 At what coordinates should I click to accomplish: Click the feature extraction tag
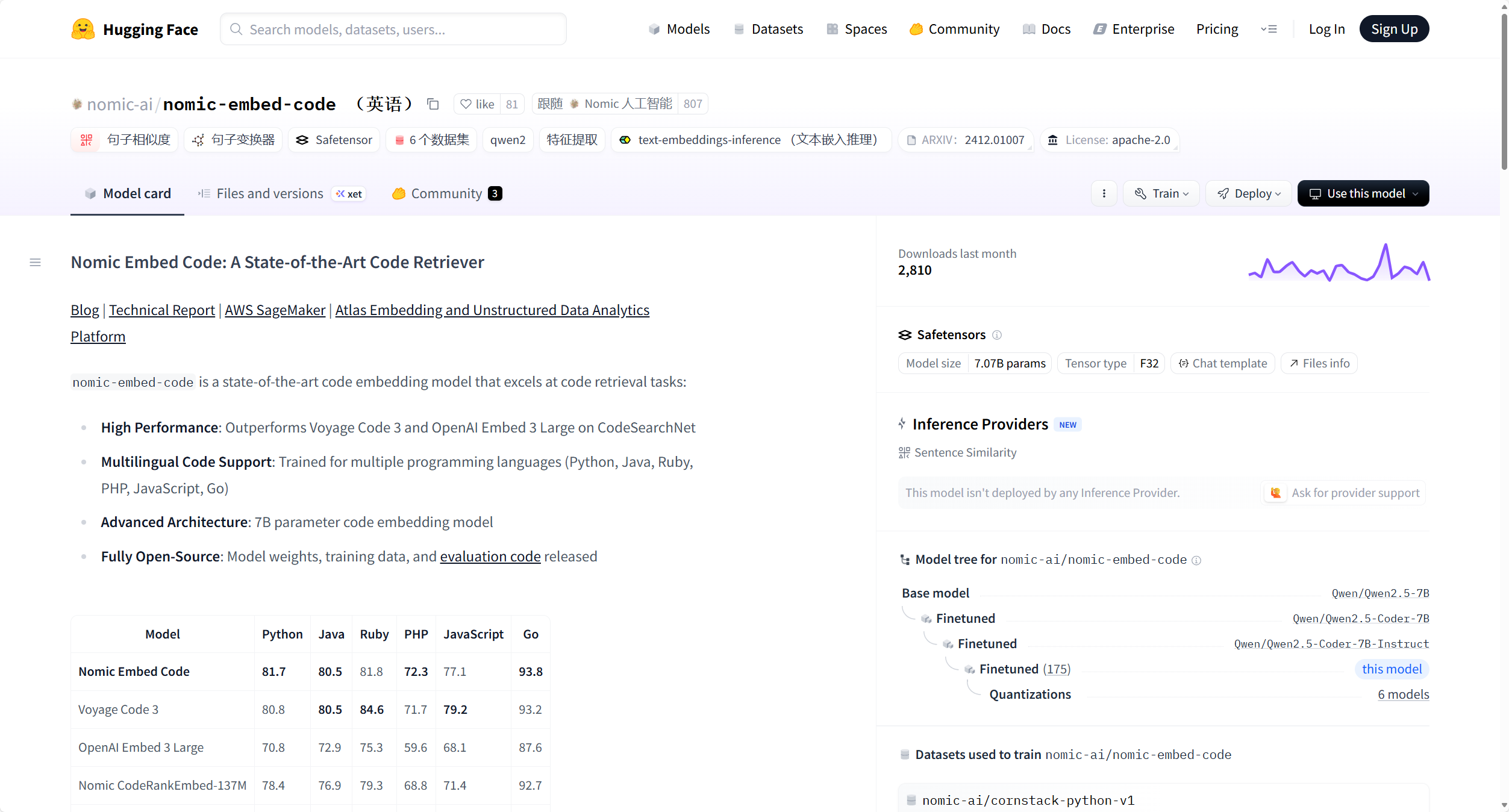tap(572, 140)
